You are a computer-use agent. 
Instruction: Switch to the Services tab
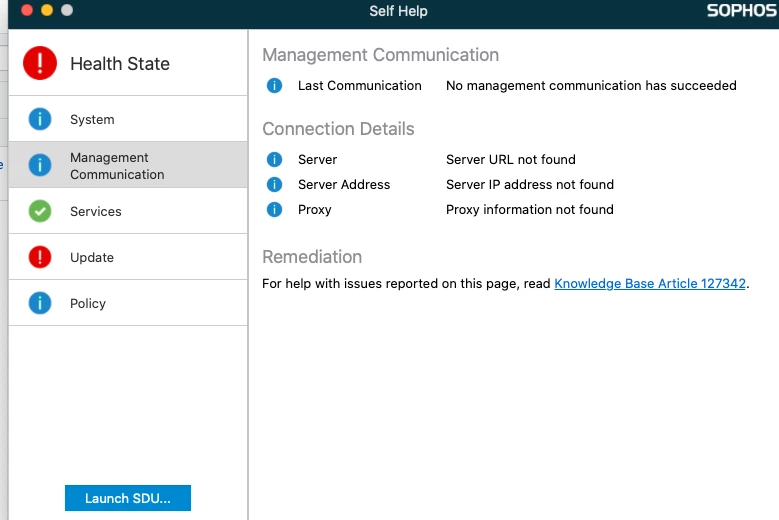coord(96,212)
